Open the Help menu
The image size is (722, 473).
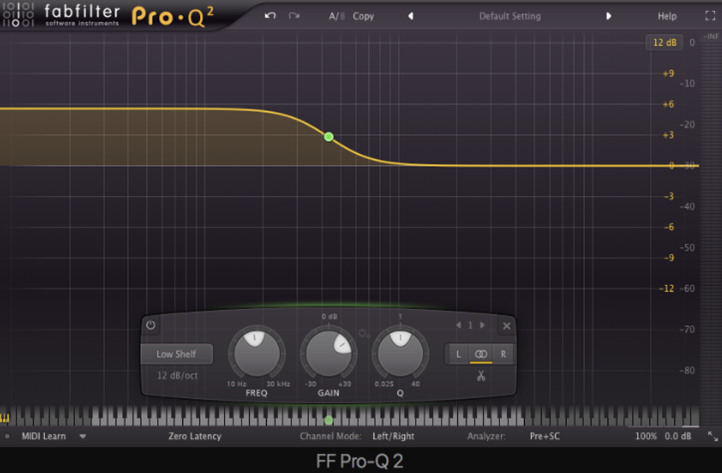666,17
